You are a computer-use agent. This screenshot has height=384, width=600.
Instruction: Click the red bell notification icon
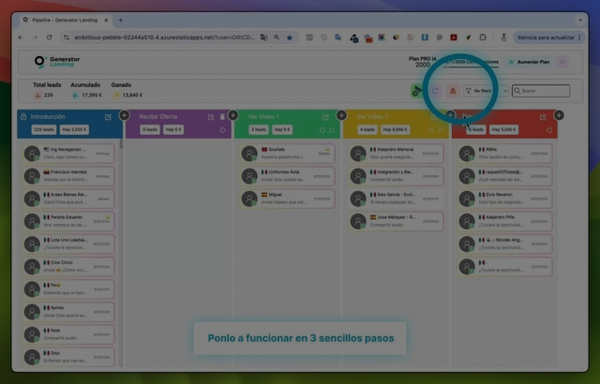(453, 91)
